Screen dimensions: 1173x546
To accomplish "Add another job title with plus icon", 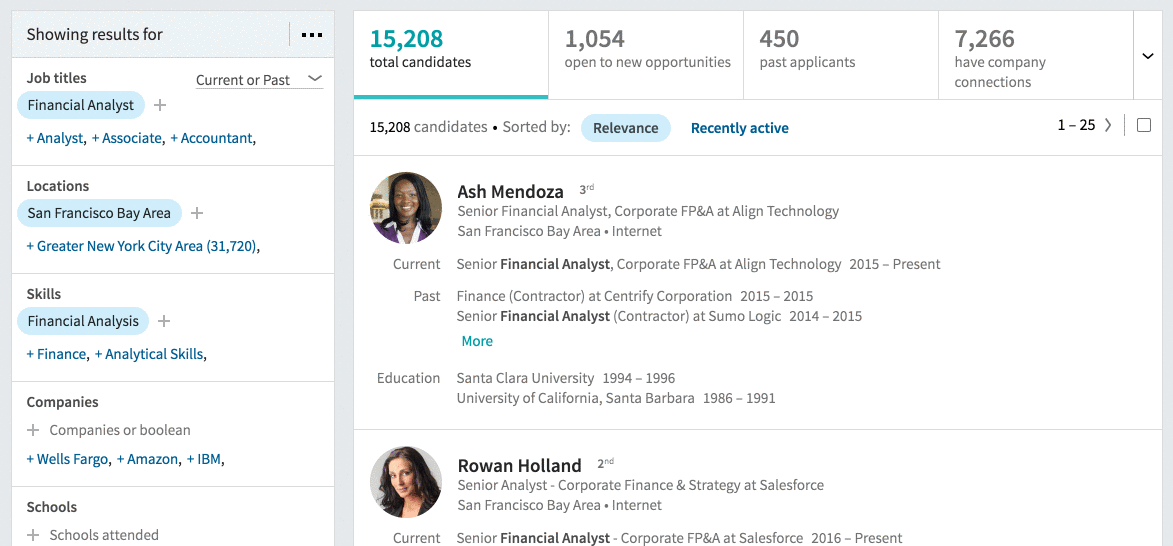I will pos(159,105).
